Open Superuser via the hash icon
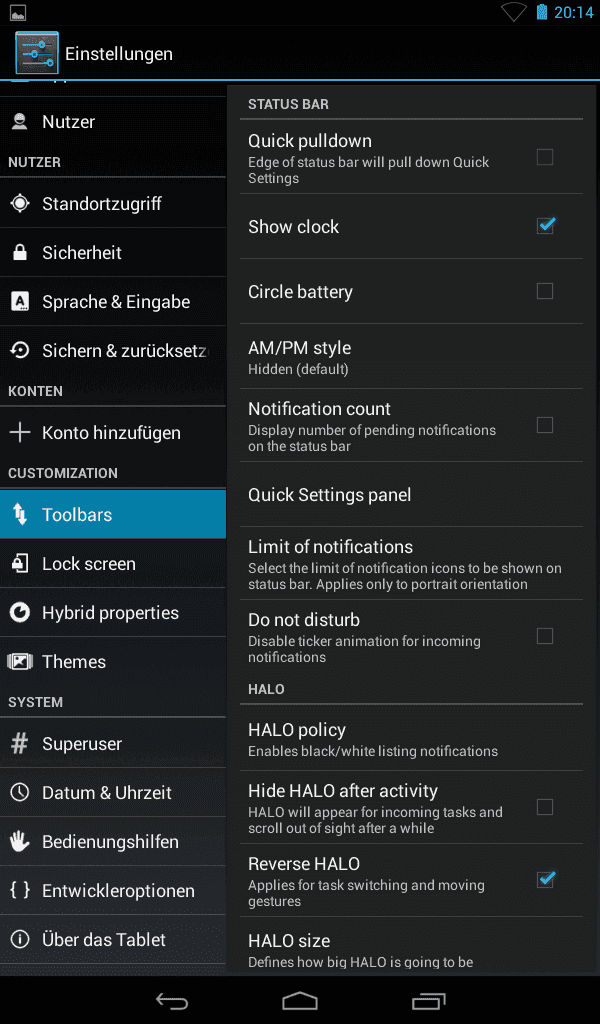The width and height of the screenshot is (600, 1024). click(20, 743)
